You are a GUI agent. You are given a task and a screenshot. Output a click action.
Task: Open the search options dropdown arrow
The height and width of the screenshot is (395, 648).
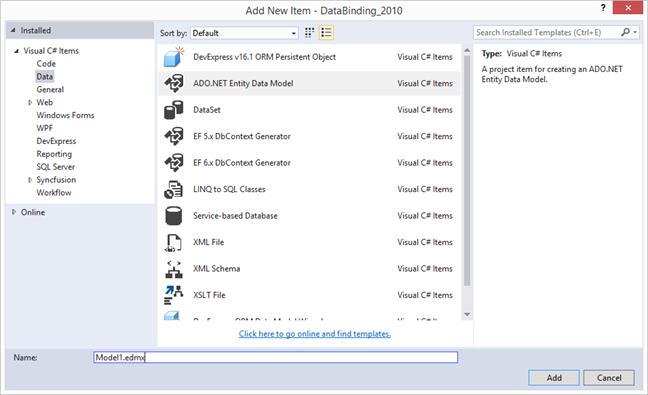coord(635,32)
